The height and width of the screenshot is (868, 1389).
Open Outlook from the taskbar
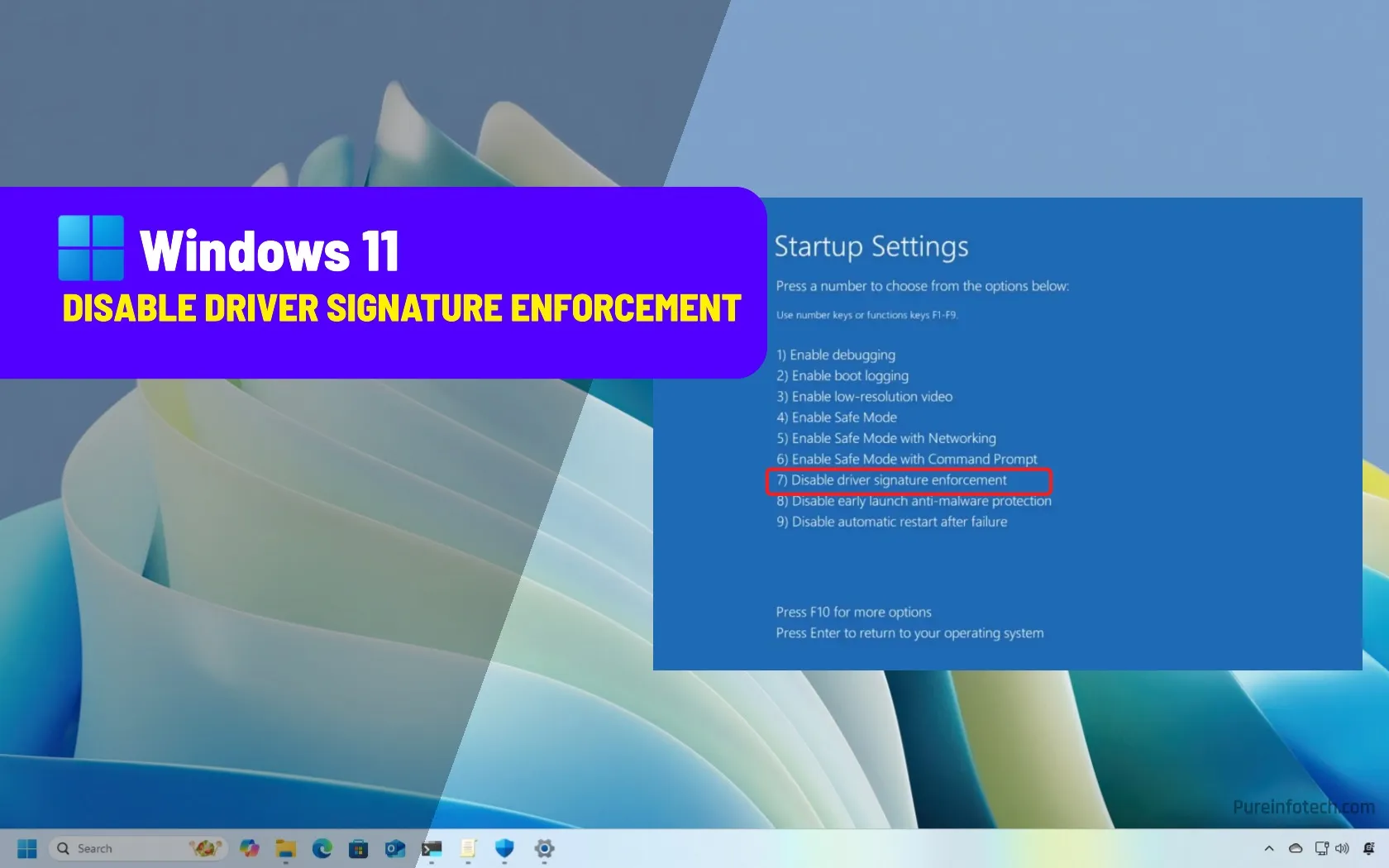(x=395, y=848)
